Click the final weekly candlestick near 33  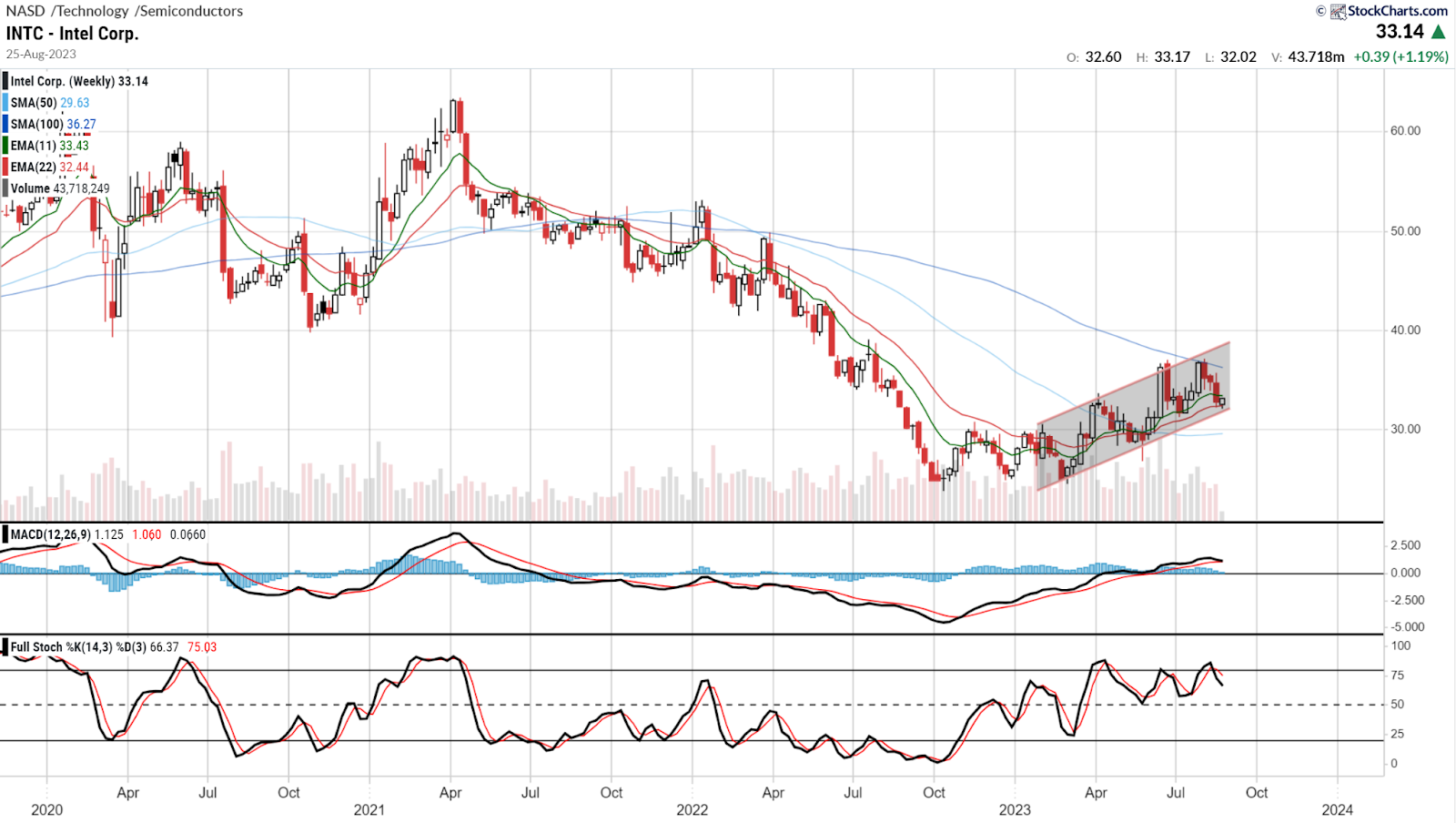(1222, 401)
